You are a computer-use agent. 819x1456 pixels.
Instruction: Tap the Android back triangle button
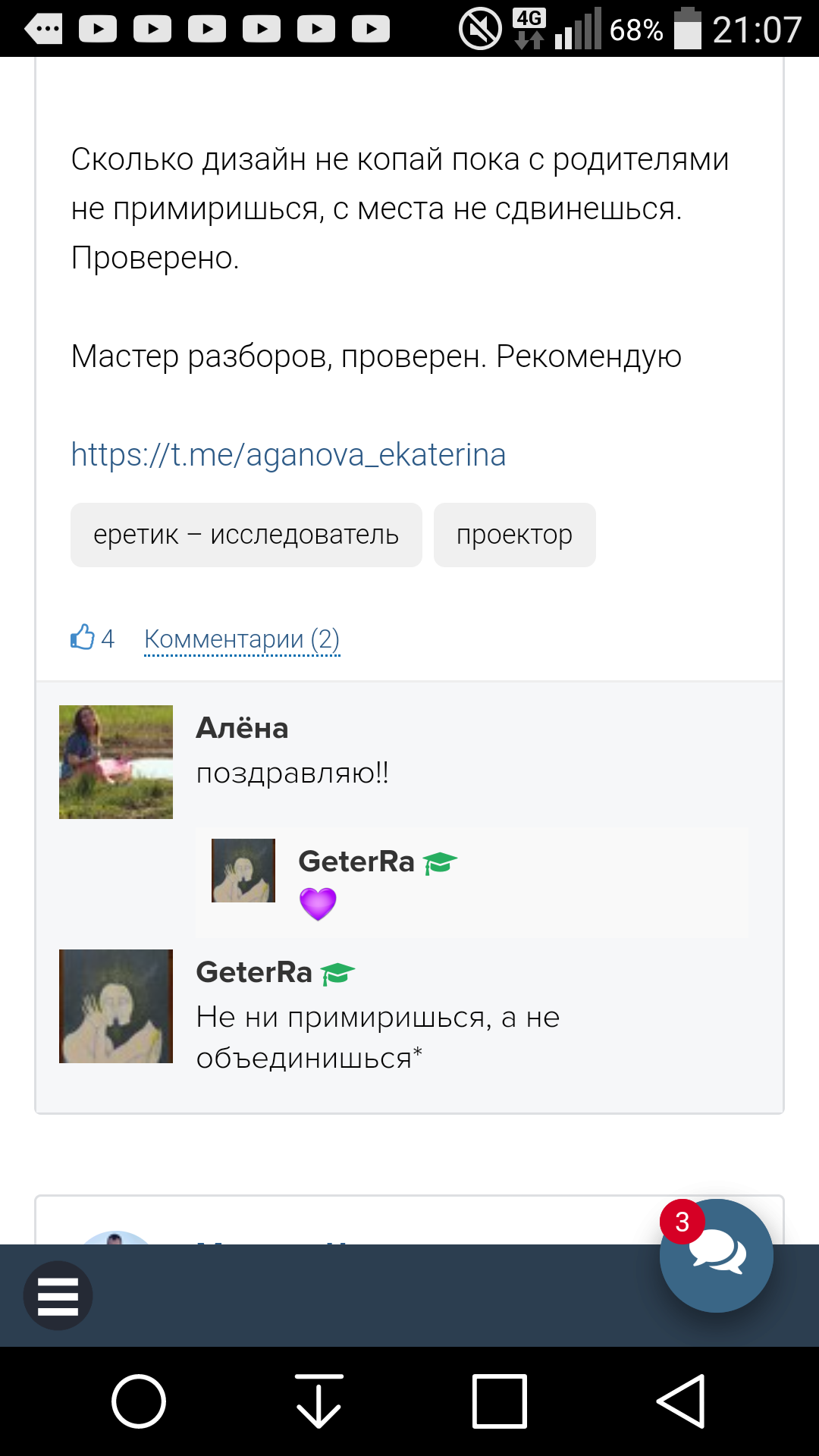680,1401
